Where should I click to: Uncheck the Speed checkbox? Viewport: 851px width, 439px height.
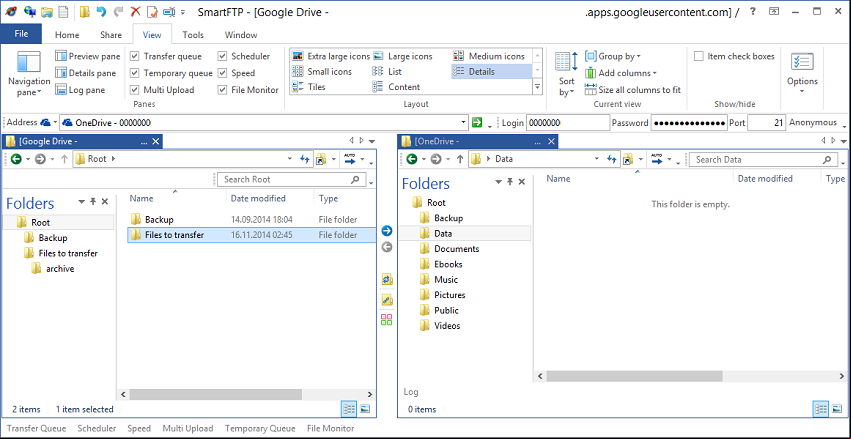[223, 73]
